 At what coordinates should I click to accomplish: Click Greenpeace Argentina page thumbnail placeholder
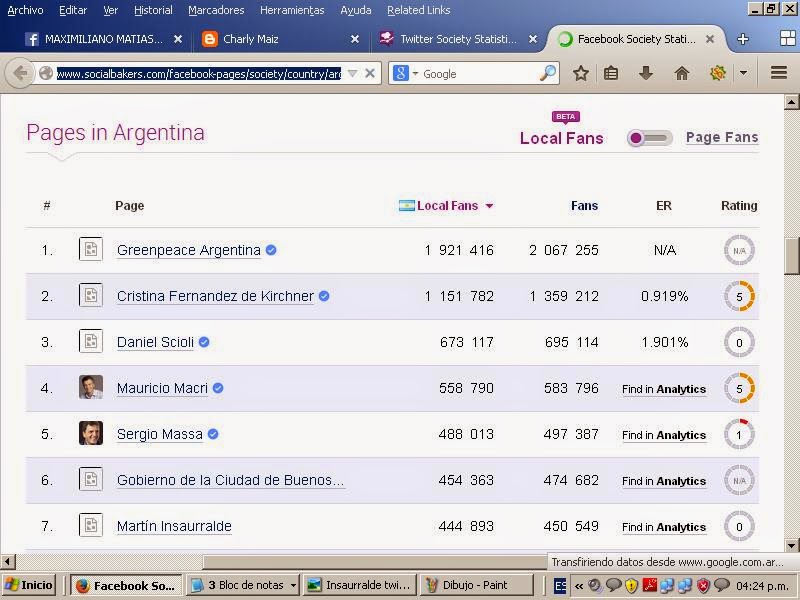(x=91, y=249)
